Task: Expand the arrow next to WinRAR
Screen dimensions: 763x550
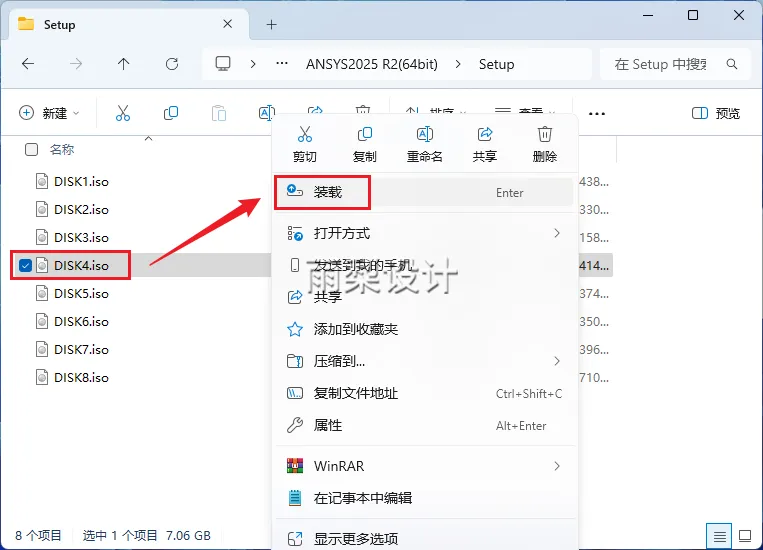Action: click(x=557, y=466)
